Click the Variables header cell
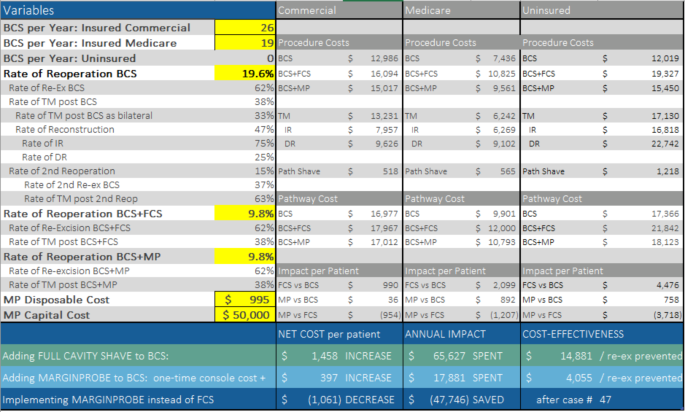The width and height of the screenshot is (685, 412). 138,10
